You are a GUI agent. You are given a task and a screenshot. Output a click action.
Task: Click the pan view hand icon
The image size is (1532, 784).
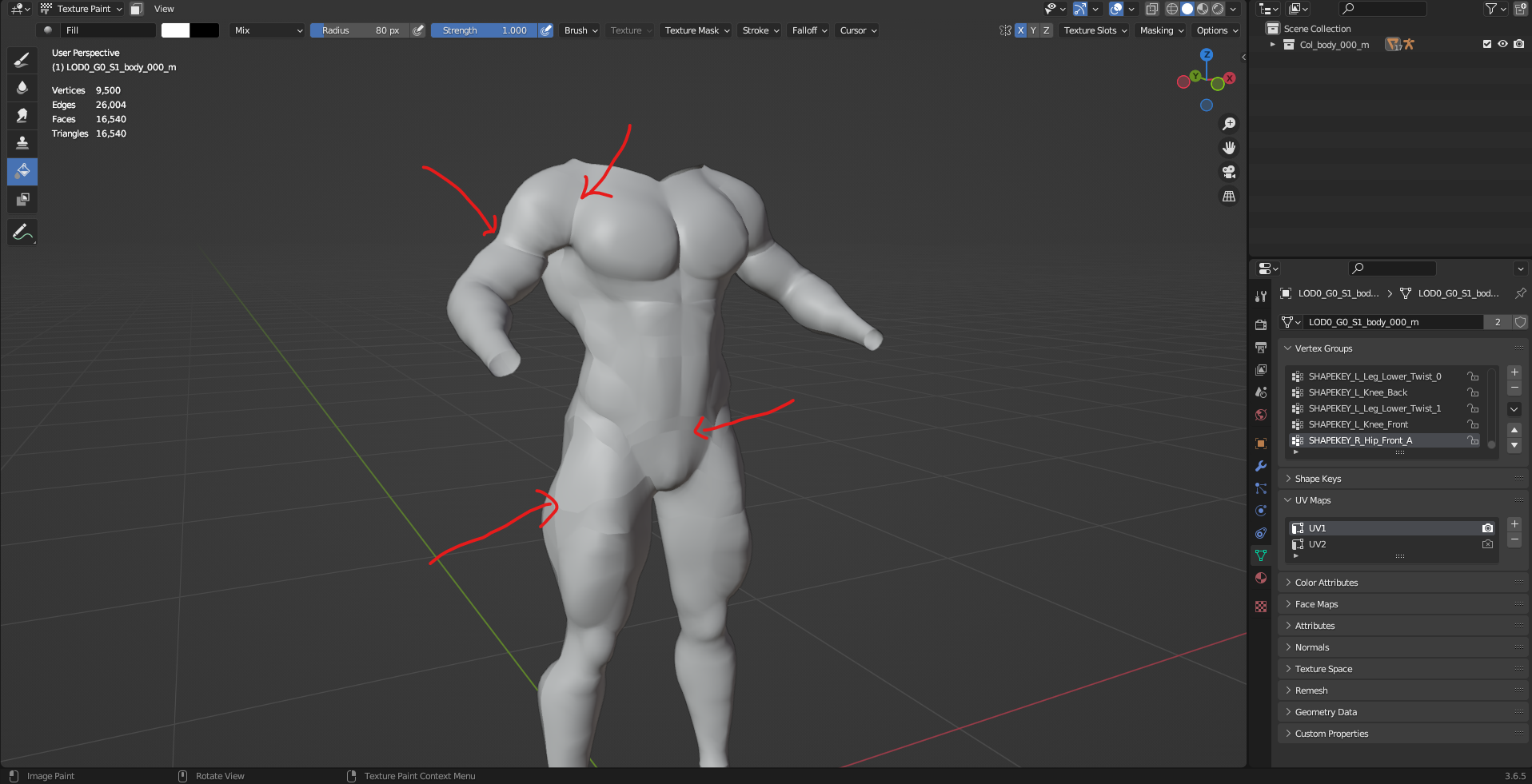click(x=1229, y=148)
